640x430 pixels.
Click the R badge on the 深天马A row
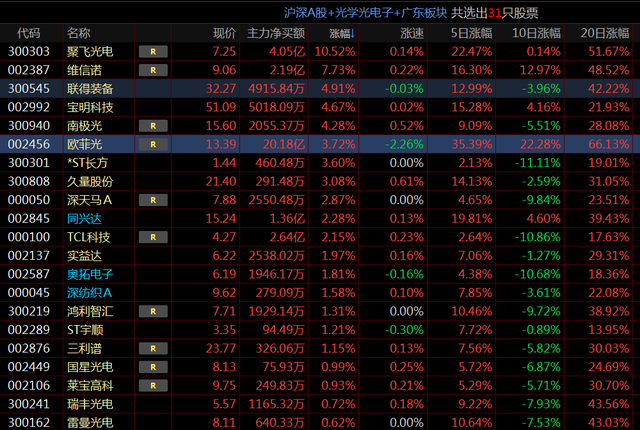tap(152, 199)
